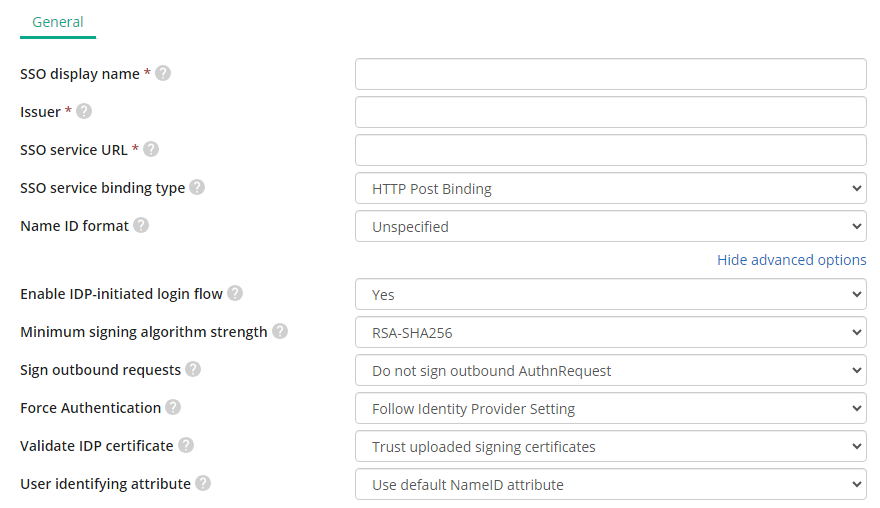The width and height of the screenshot is (880, 508).
Task: Click the SSO display name text field
Action: (611, 74)
